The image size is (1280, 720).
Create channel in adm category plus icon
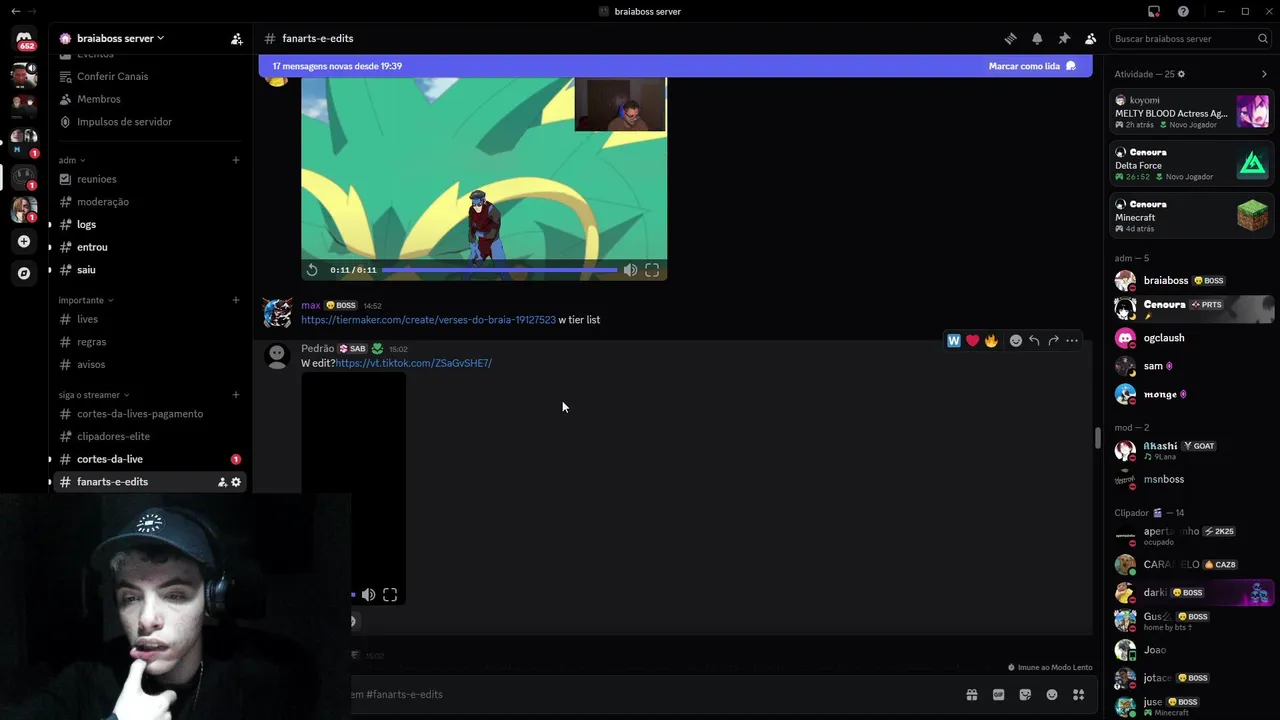point(236,160)
